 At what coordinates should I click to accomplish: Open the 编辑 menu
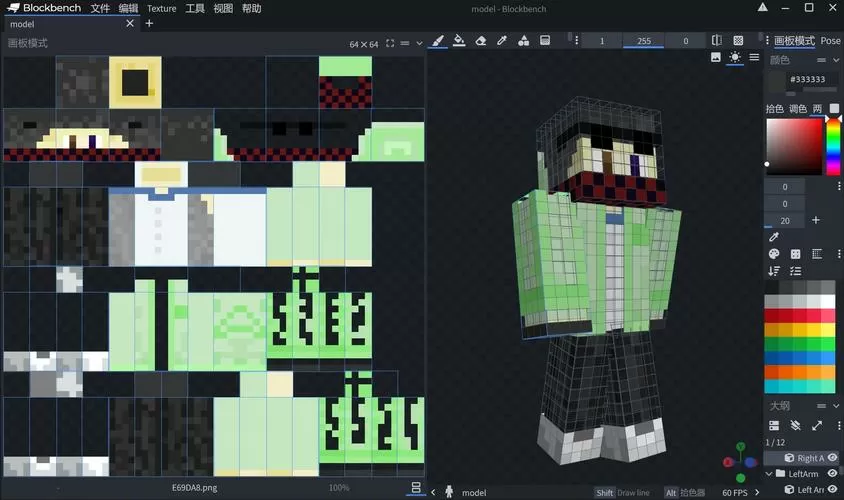(x=128, y=8)
